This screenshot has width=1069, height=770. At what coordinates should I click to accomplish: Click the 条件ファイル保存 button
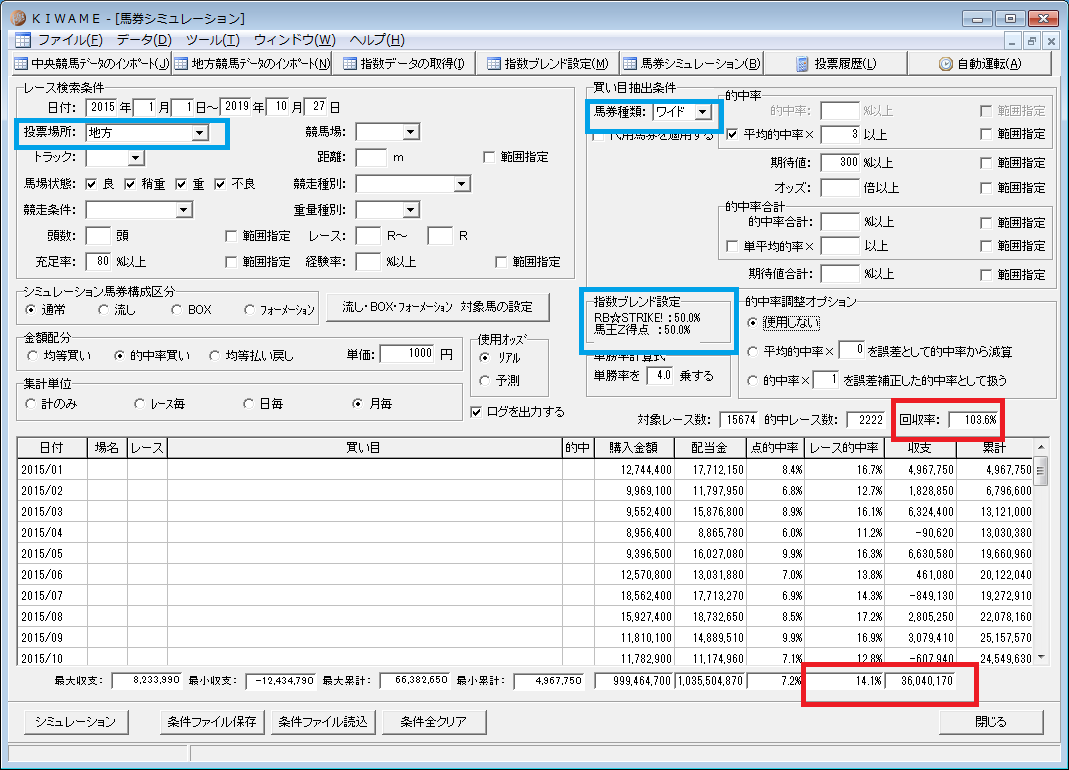click(x=212, y=722)
